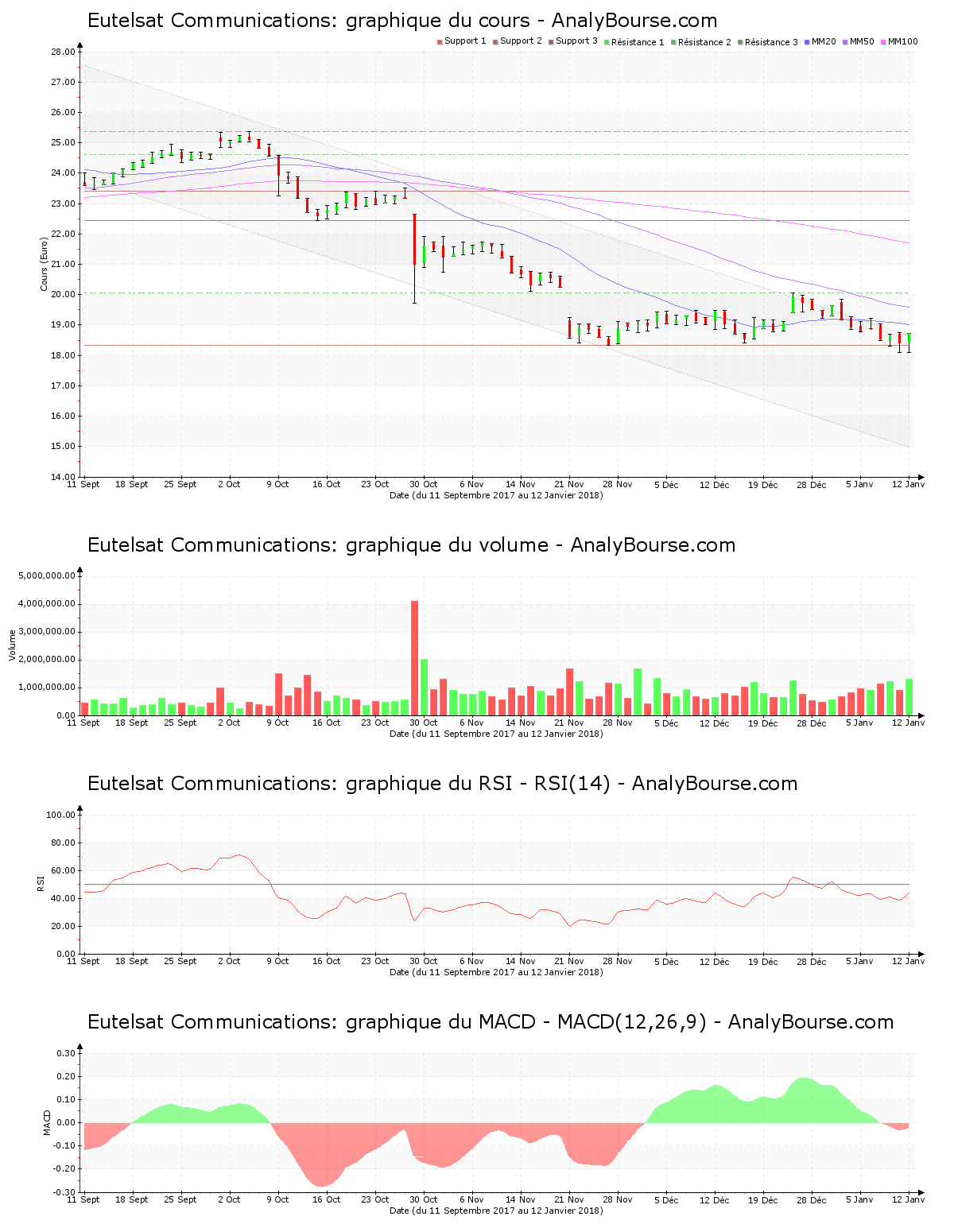
Task: Click '5 Déc' date on MACD chart
Action: tap(666, 1199)
